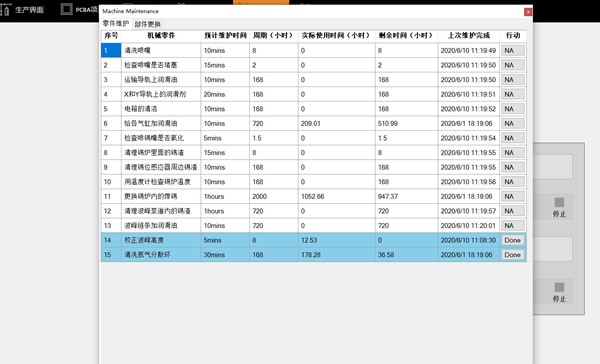Select the 用温度计检查锡炉温度 cell
This screenshot has width=600, height=364.
pyautogui.click(x=161, y=182)
